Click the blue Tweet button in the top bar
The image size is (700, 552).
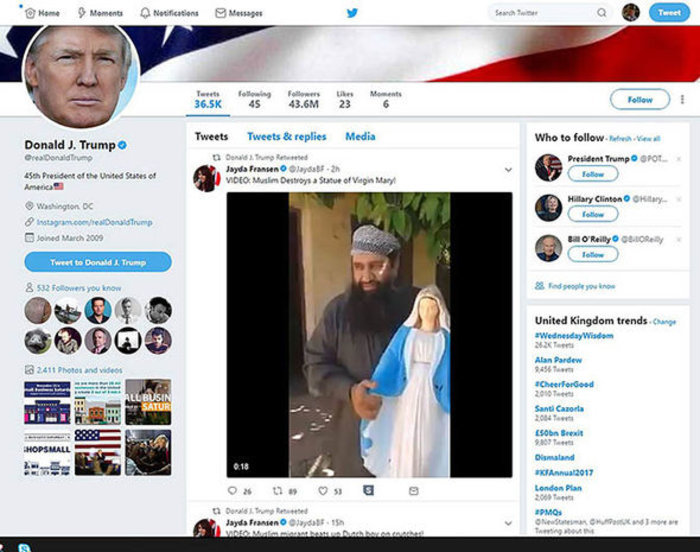coord(669,13)
